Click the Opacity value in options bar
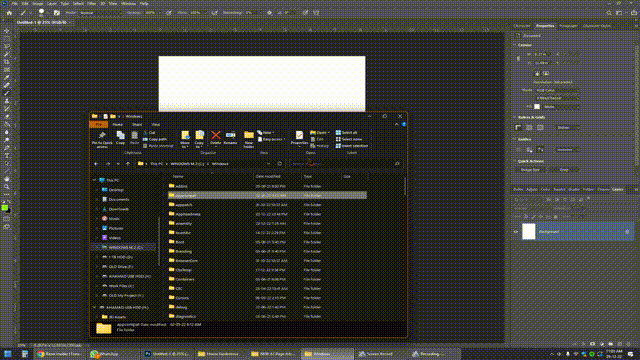The image size is (640, 360). point(151,13)
